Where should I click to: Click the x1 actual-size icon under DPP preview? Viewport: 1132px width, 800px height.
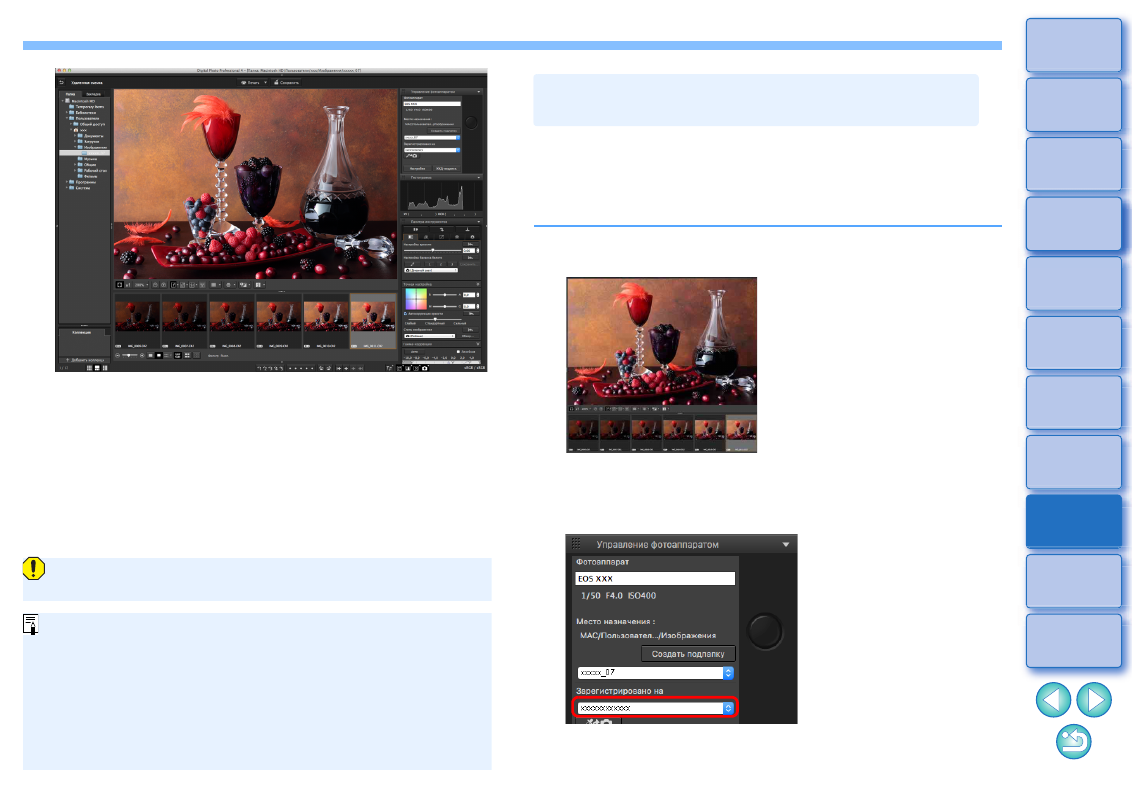click(x=129, y=284)
